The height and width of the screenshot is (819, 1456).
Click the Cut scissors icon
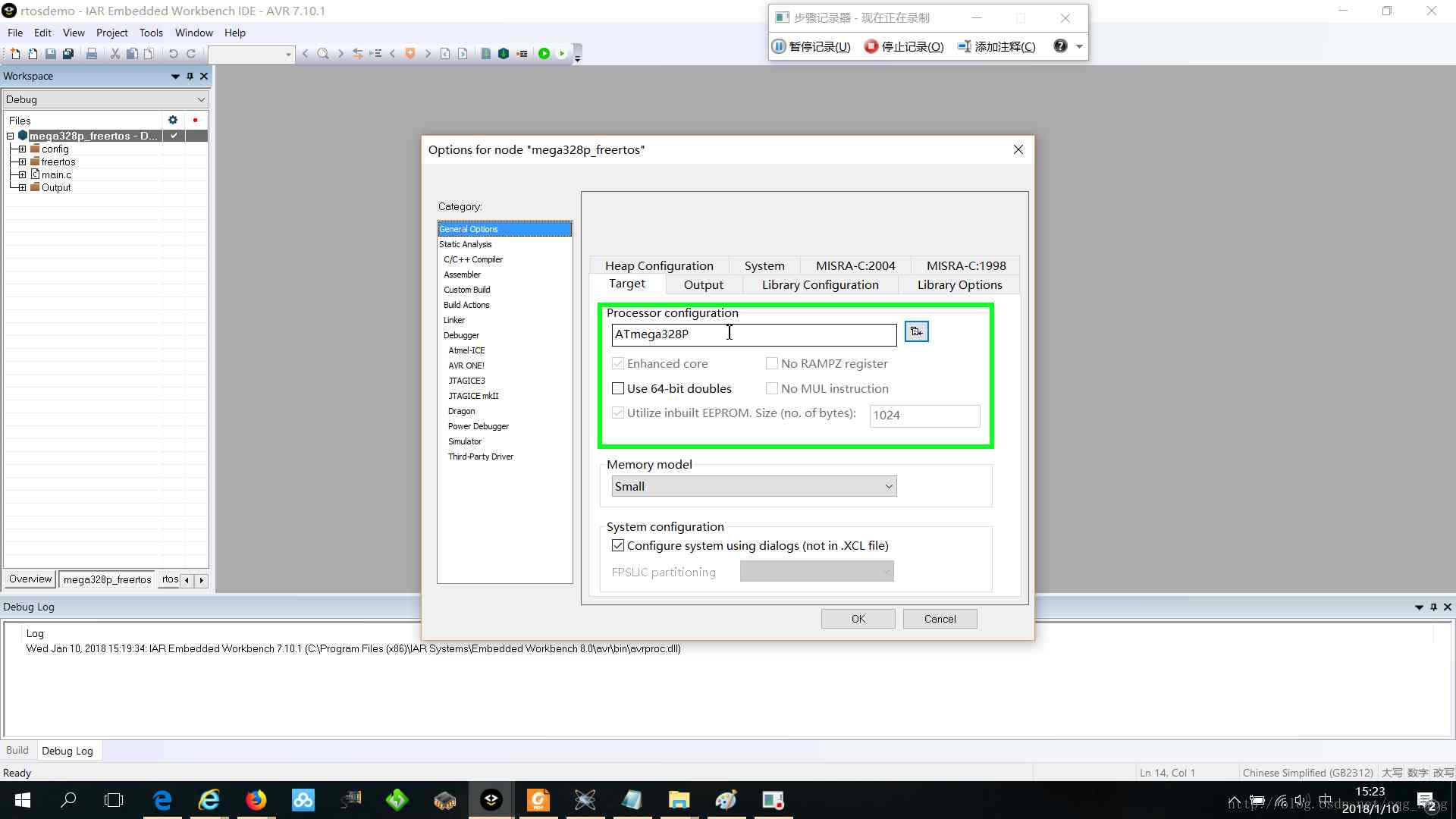click(x=115, y=54)
